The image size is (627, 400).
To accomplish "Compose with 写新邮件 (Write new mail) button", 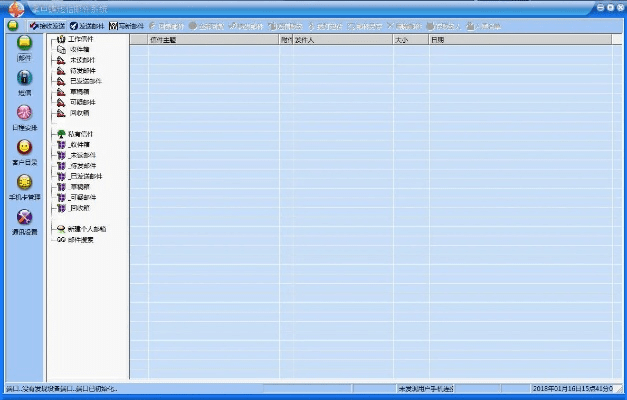I will 126,25.
